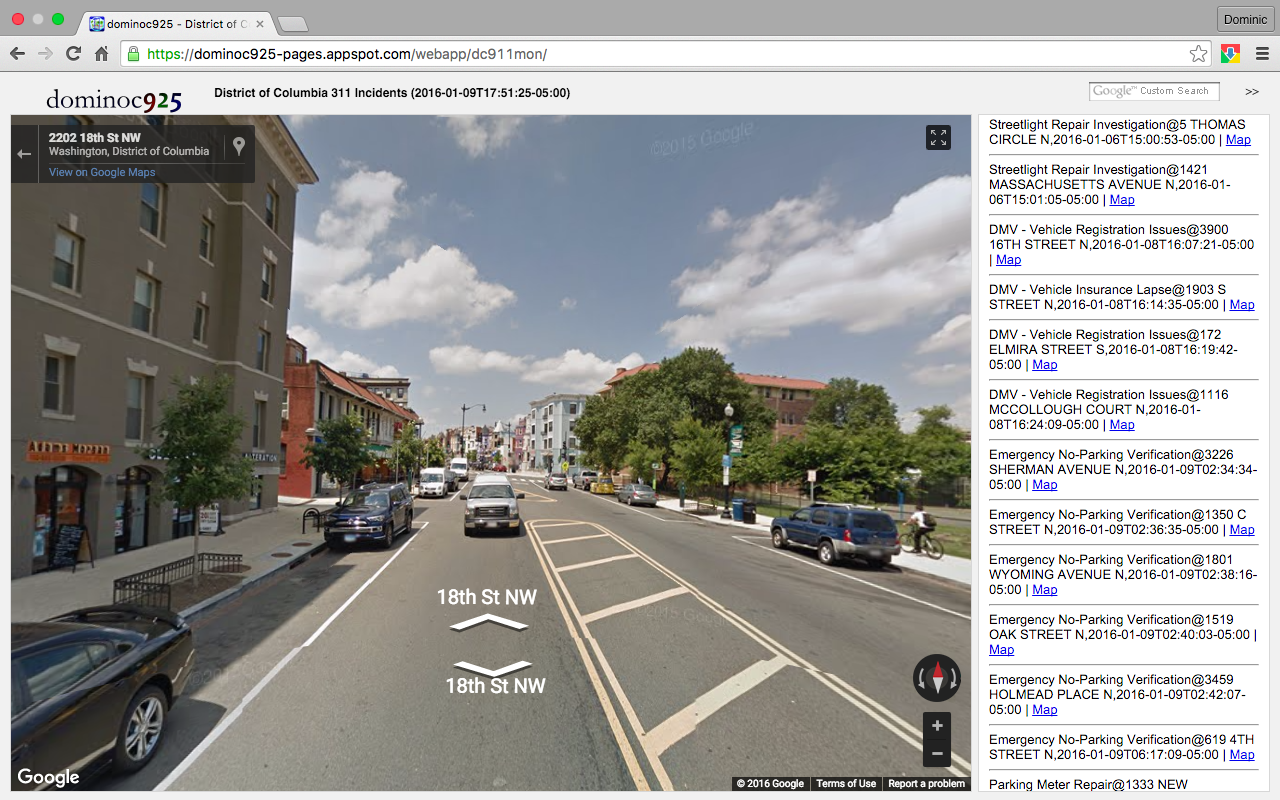1280x800 pixels.
Task: Move forward along 18th St NW
Action: pos(488,622)
